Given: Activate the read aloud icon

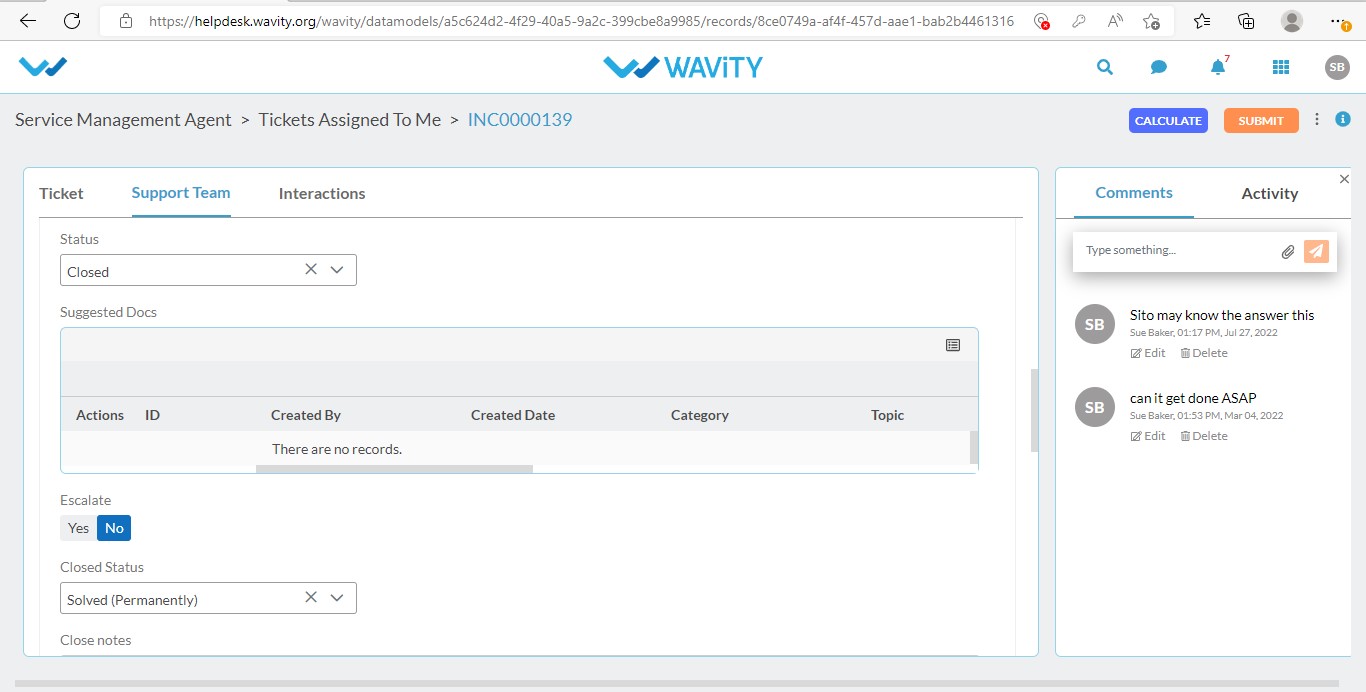Looking at the screenshot, I should [1115, 21].
